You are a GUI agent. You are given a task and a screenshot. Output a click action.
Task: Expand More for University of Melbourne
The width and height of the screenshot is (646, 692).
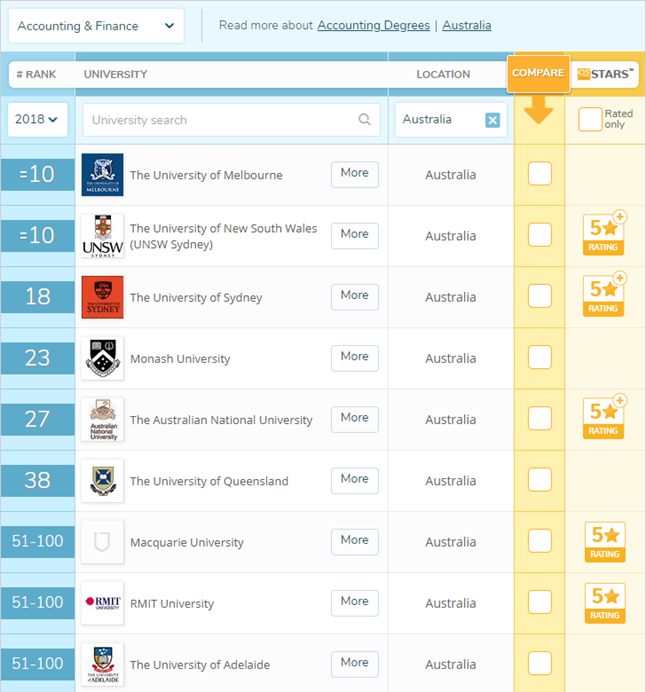click(355, 173)
